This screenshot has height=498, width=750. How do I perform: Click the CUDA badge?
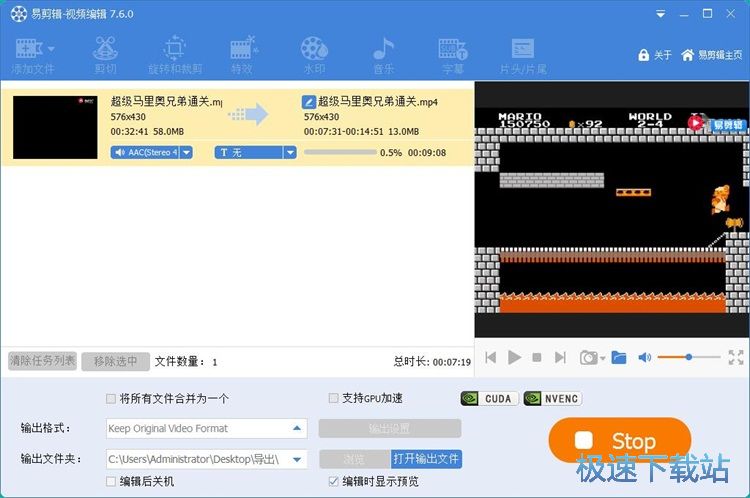[489, 398]
